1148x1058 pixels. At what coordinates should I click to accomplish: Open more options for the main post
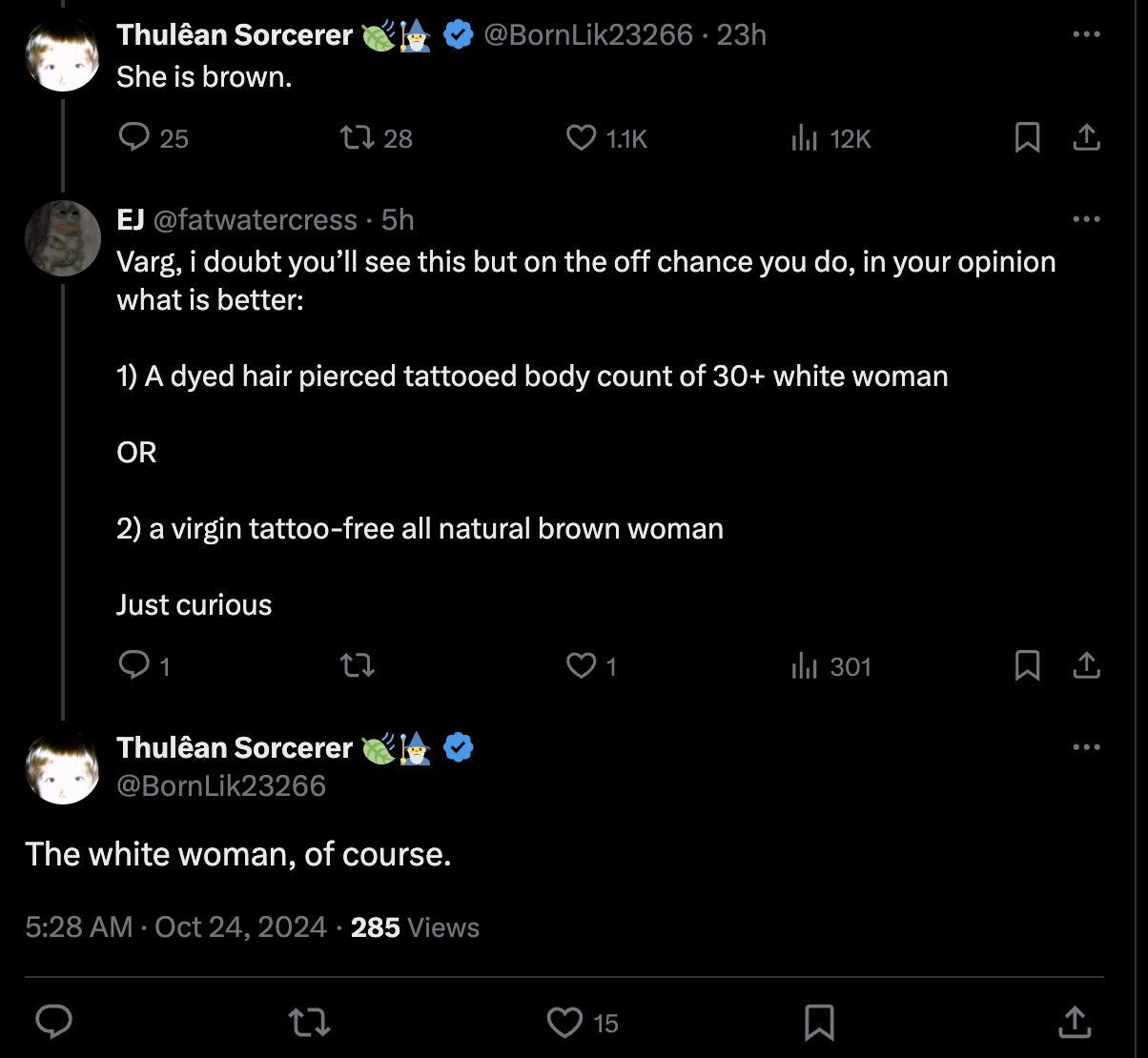pos(1086,747)
